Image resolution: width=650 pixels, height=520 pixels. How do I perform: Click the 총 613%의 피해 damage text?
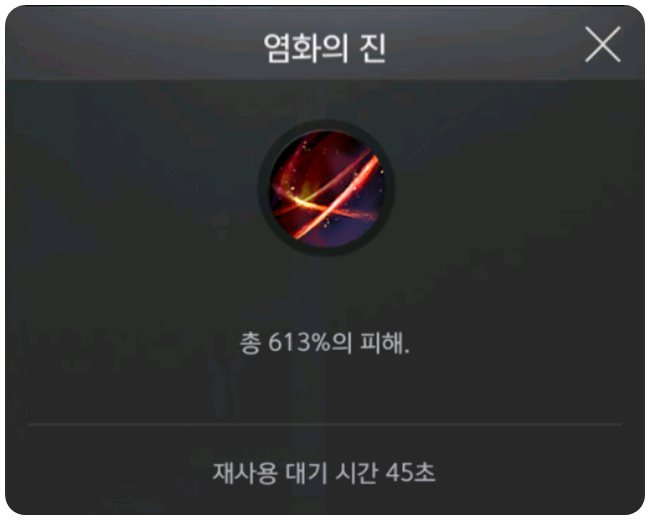(325, 343)
